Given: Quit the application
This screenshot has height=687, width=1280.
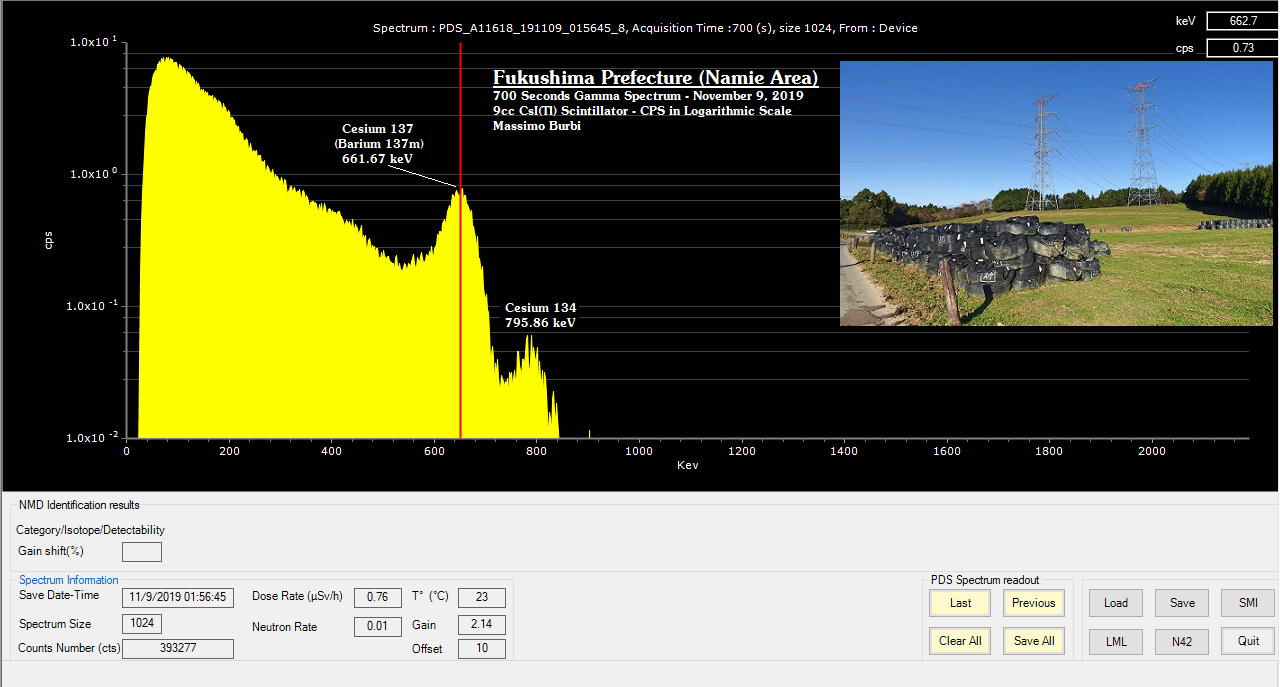Looking at the screenshot, I should click(1248, 641).
